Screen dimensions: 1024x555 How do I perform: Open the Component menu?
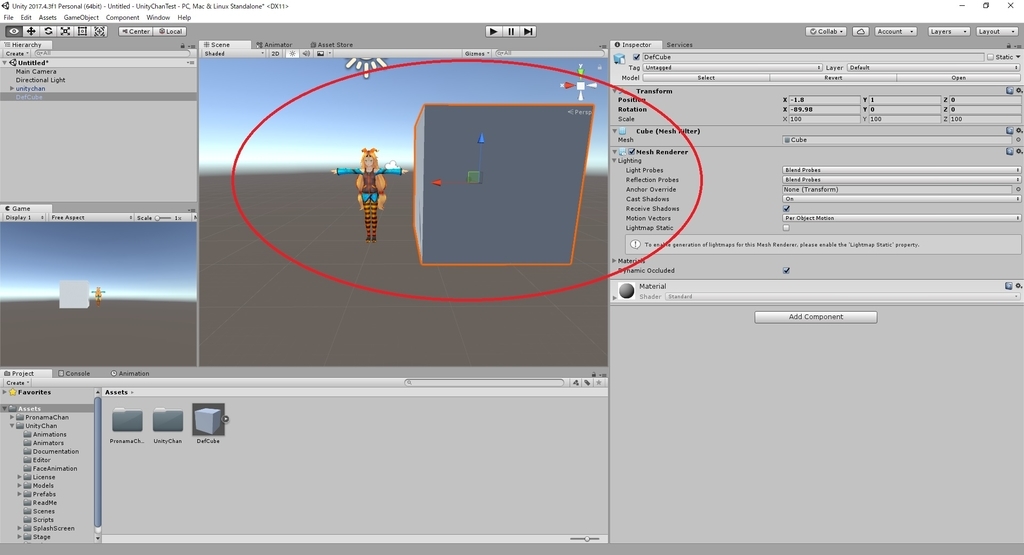[x=123, y=18]
